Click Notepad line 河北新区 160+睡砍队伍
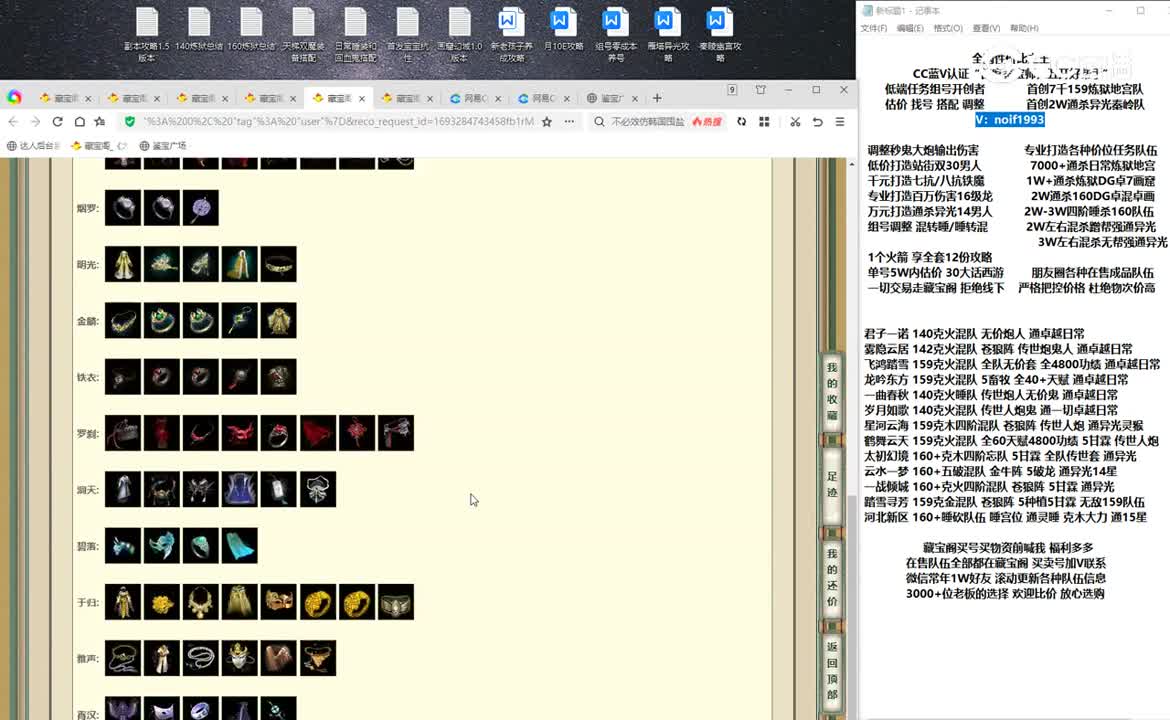 [1005, 517]
